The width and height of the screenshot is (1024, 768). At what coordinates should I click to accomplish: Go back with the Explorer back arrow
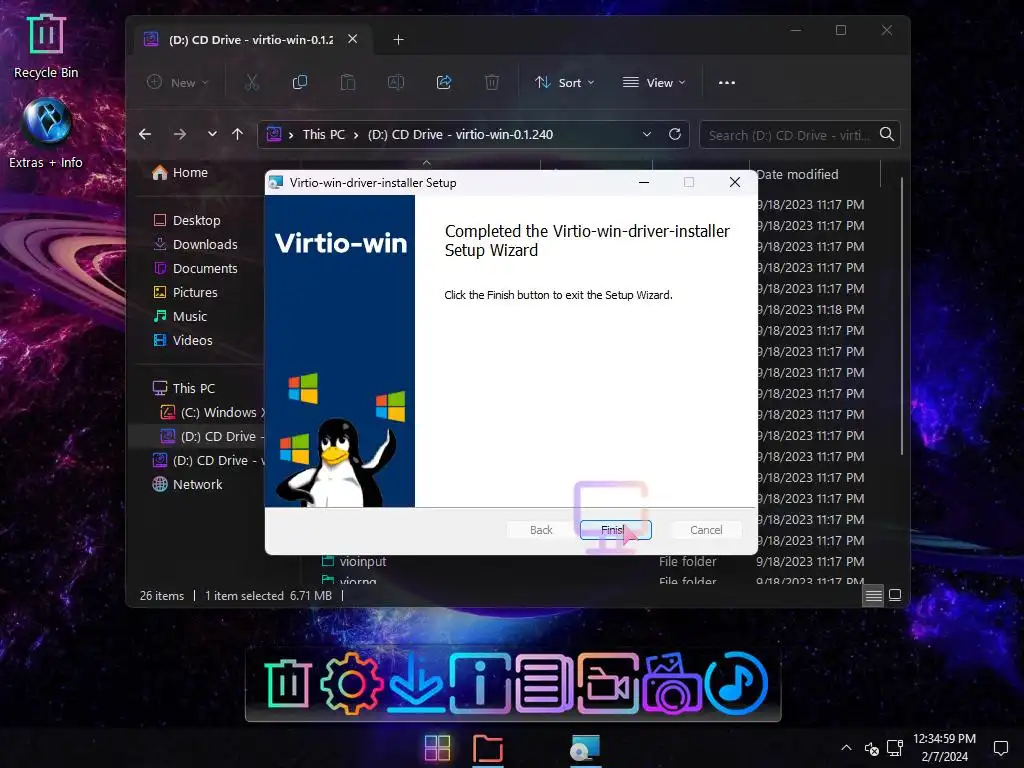coord(145,135)
